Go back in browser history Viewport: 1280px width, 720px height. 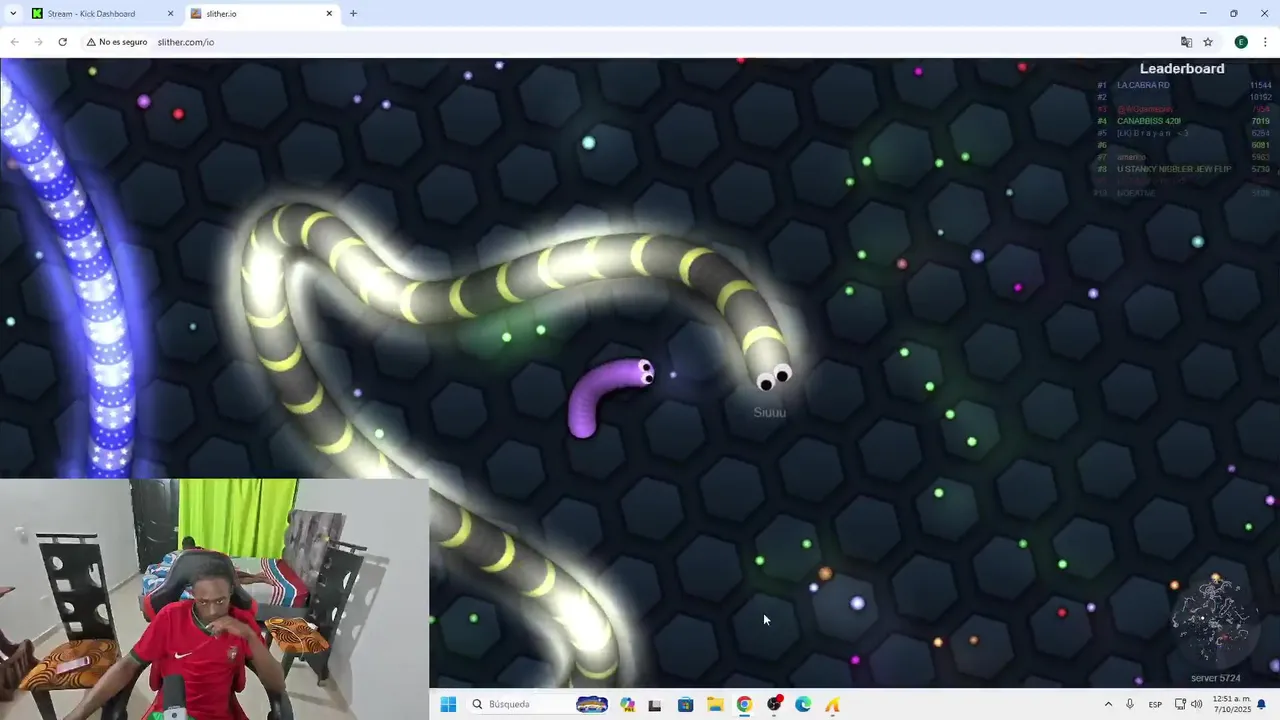[x=14, y=42]
